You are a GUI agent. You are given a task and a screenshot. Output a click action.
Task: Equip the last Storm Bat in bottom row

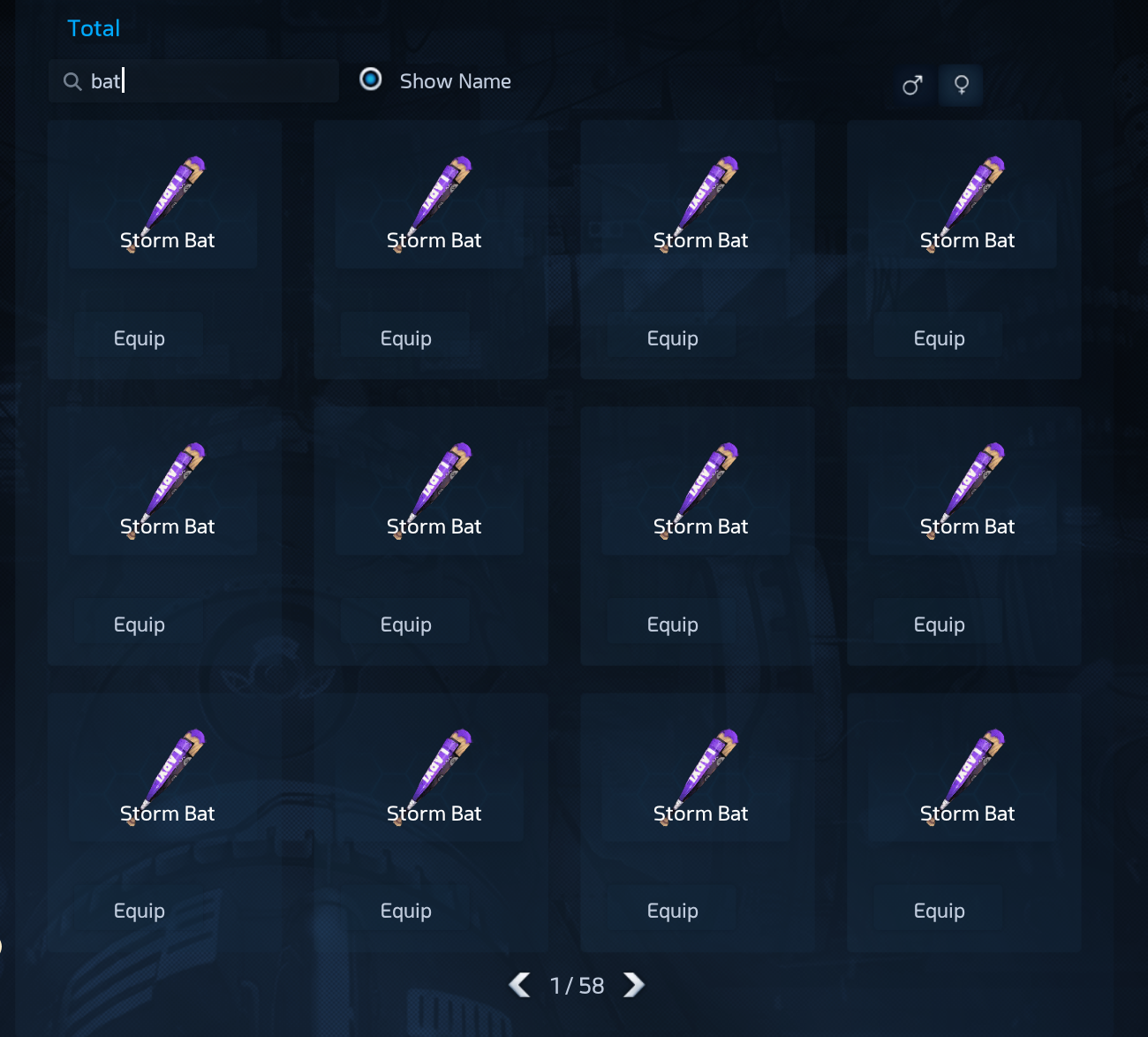click(939, 911)
